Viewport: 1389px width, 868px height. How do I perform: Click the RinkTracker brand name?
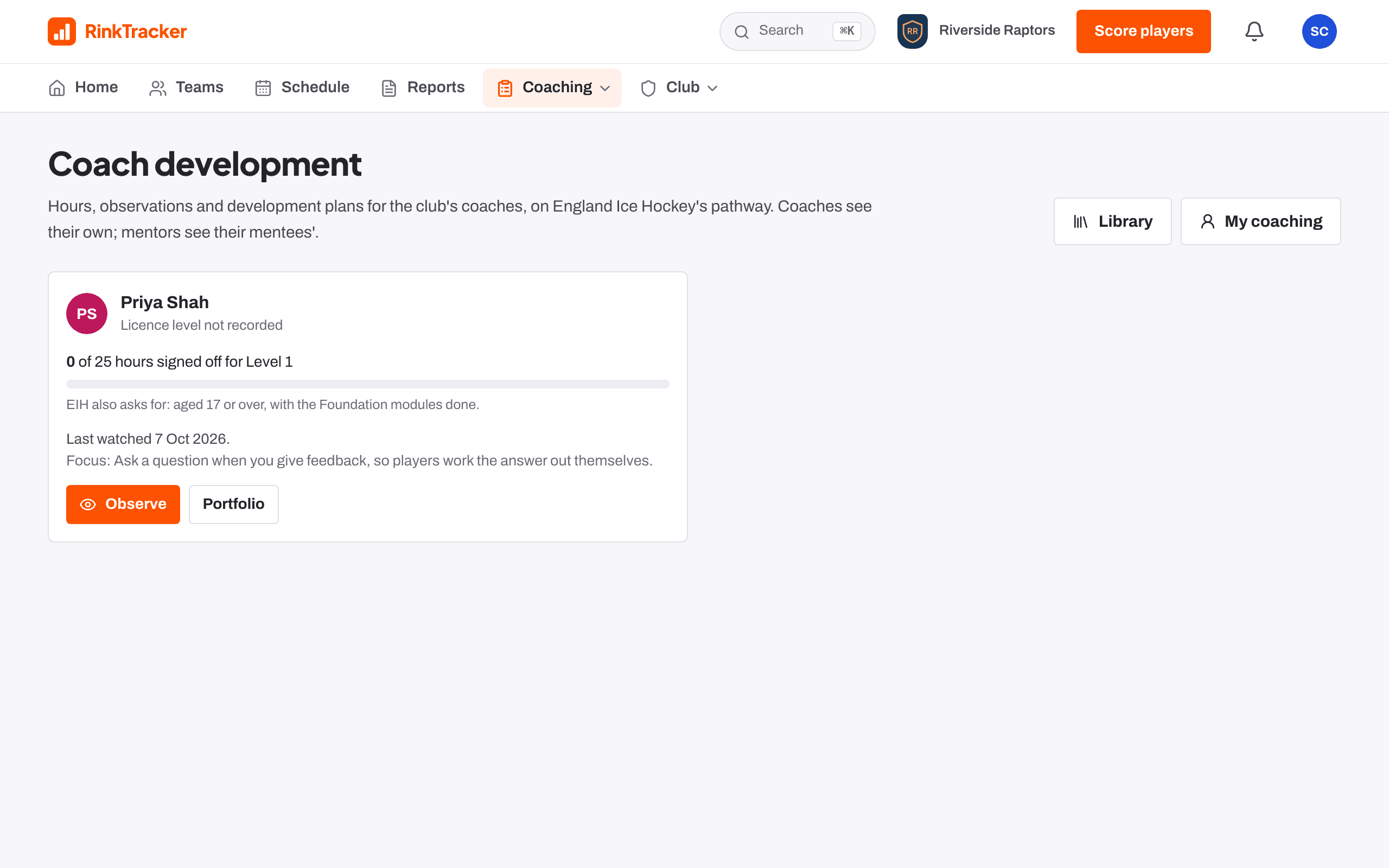click(136, 31)
